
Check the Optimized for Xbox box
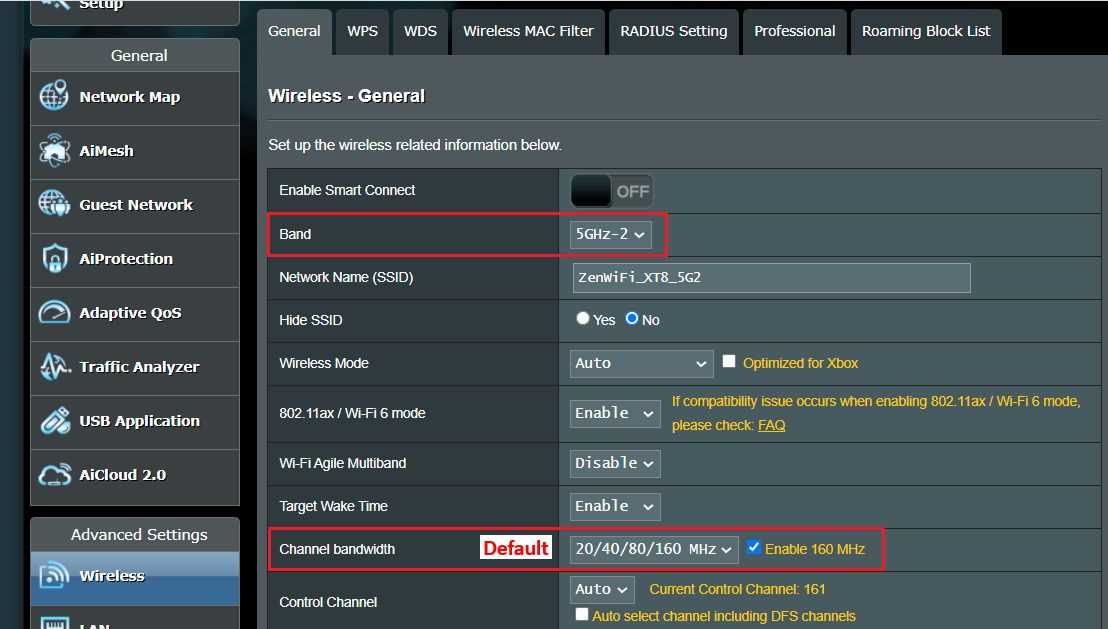[729, 362]
